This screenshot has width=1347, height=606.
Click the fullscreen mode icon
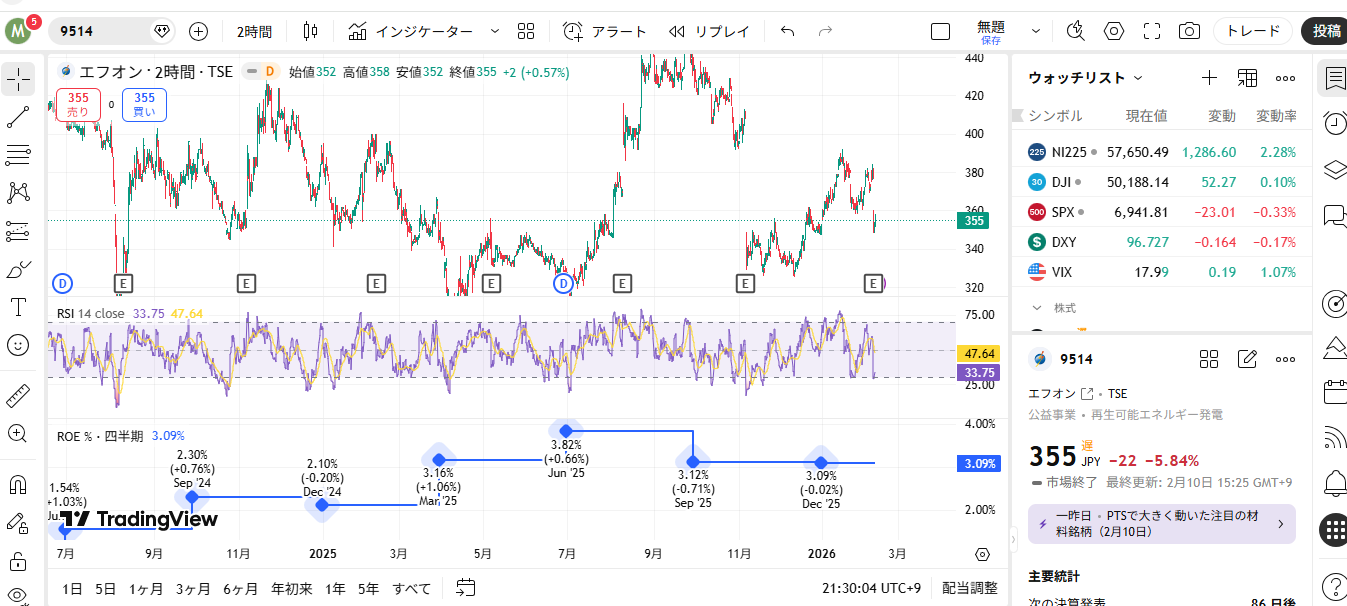pyautogui.click(x=1151, y=31)
